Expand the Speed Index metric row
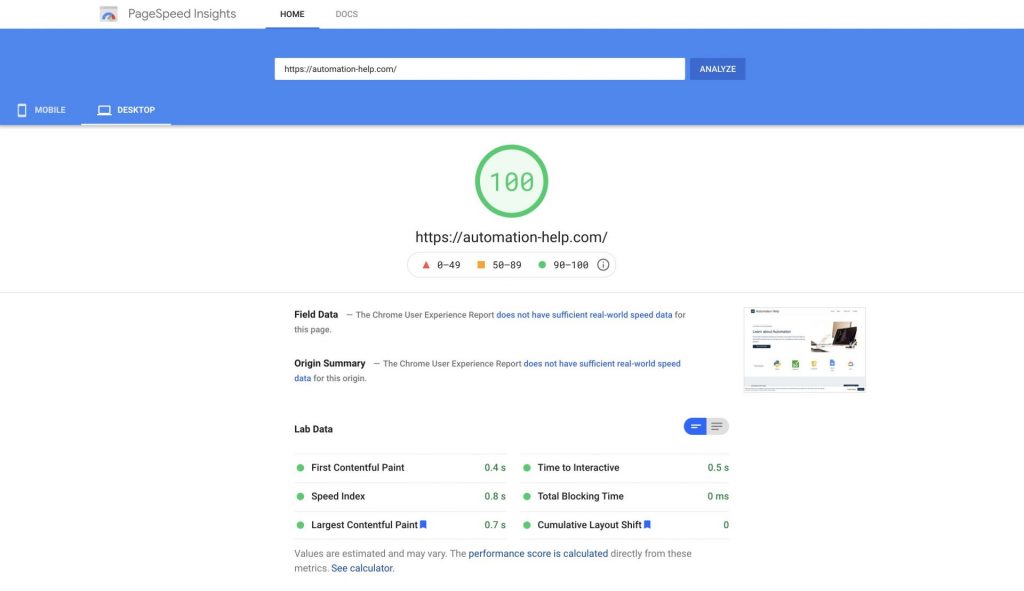The width and height of the screenshot is (1024, 591). (400, 496)
